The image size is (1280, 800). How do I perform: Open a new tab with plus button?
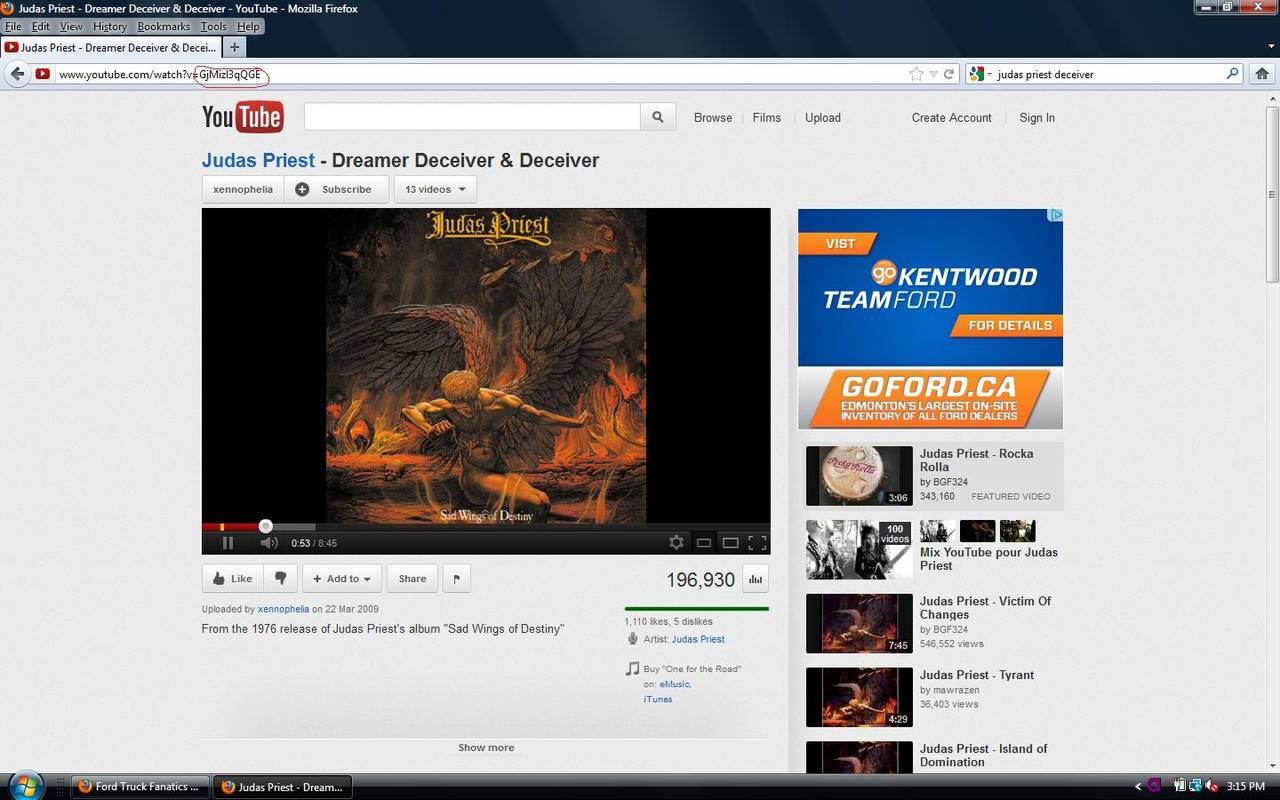pos(234,47)
